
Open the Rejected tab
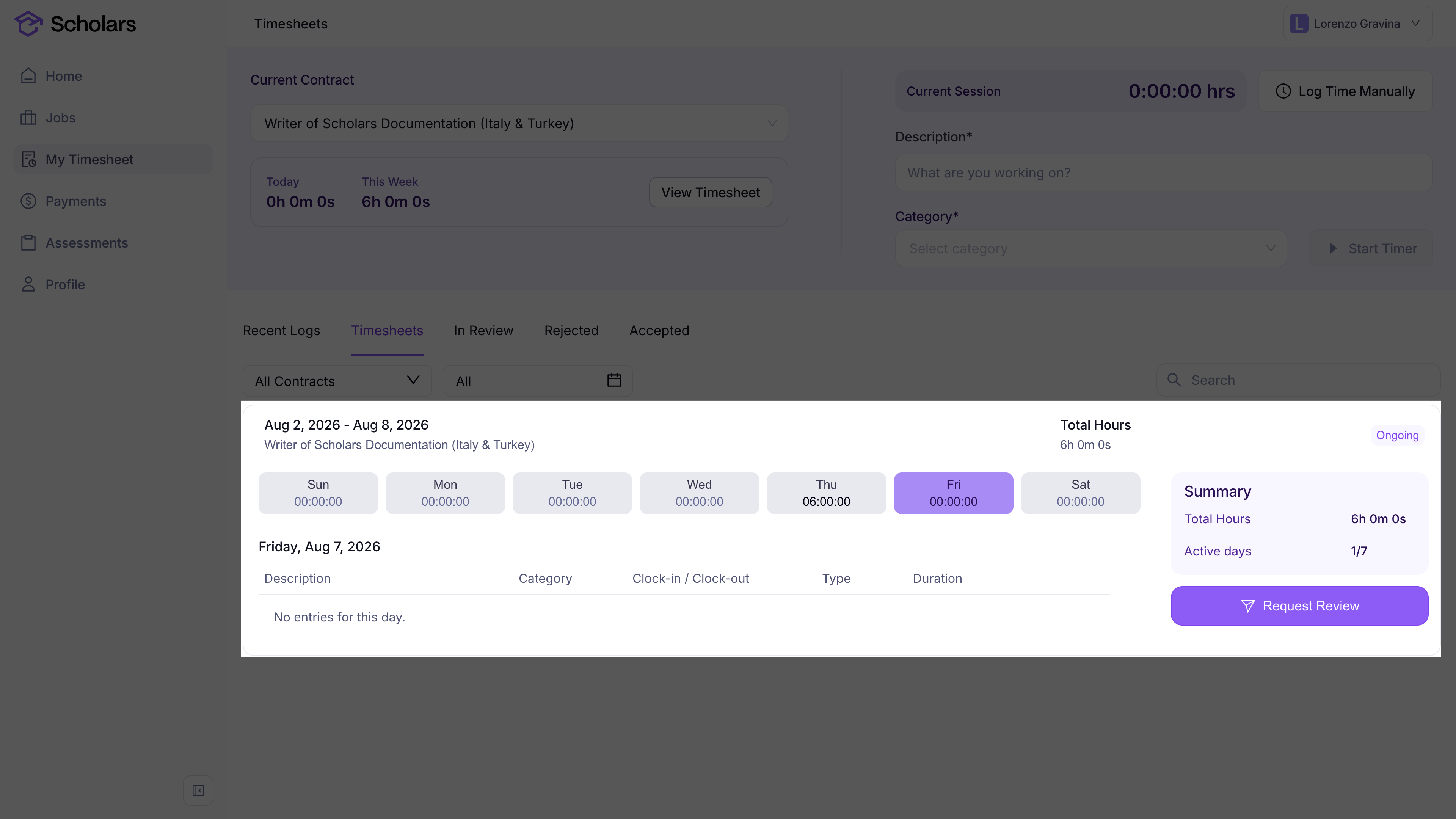[x=571, y=331]
